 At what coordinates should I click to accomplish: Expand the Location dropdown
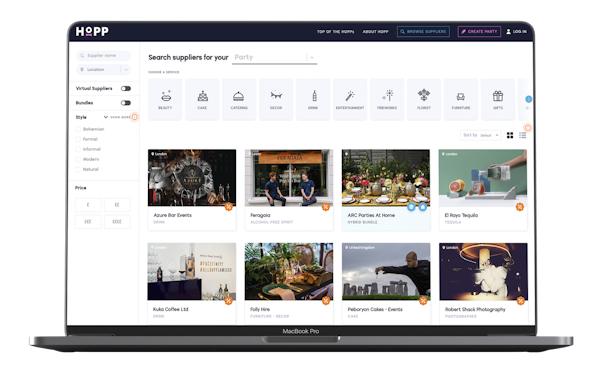(x=103, y=70)
